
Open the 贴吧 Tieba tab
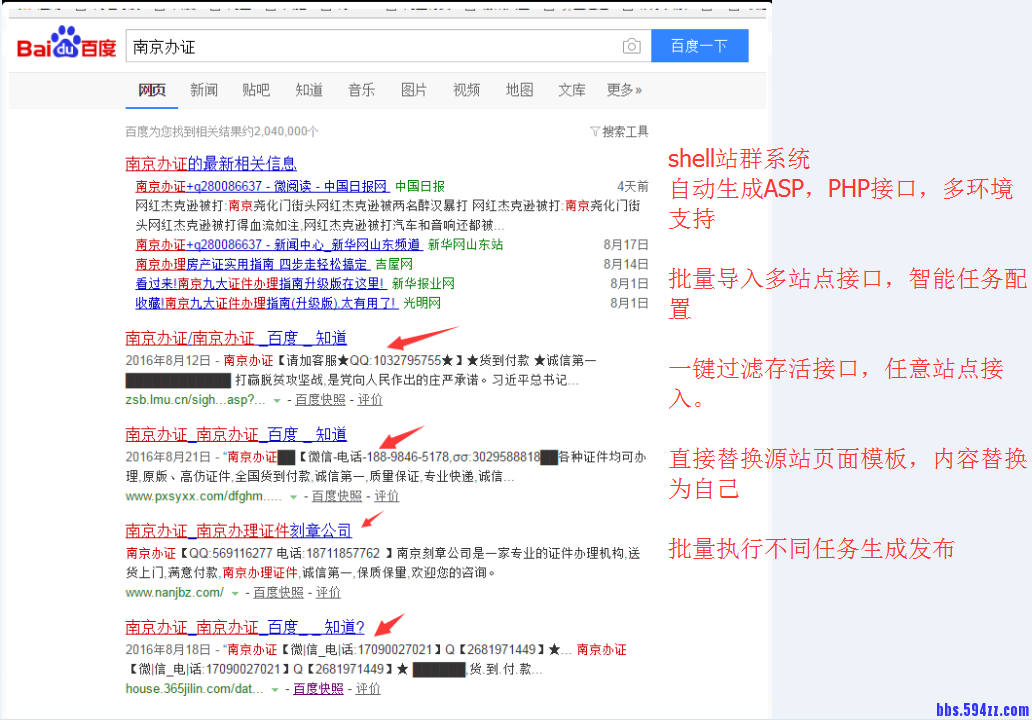[256, 90]
